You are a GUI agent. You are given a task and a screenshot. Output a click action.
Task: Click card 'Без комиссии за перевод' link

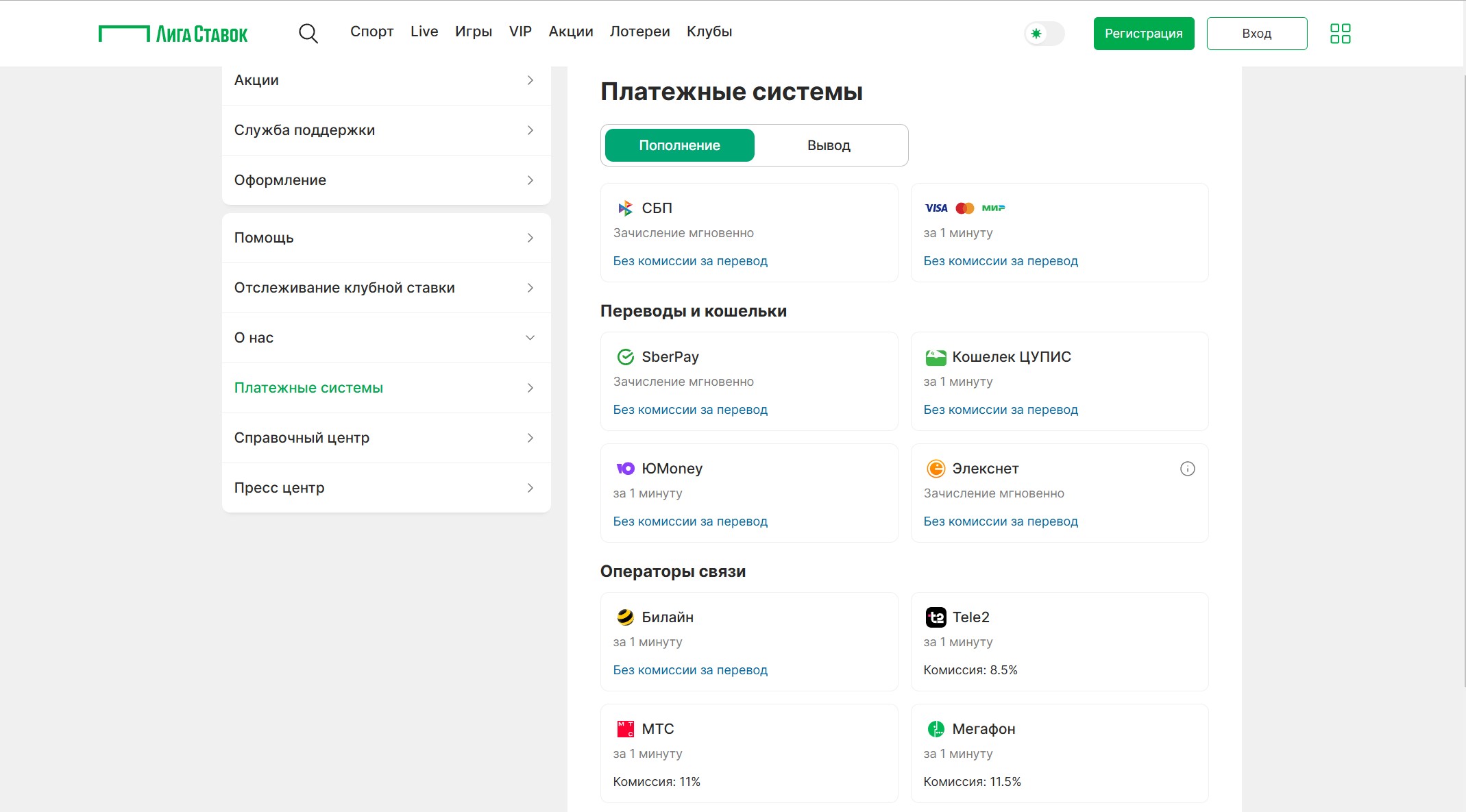(x=1001, y=261)
